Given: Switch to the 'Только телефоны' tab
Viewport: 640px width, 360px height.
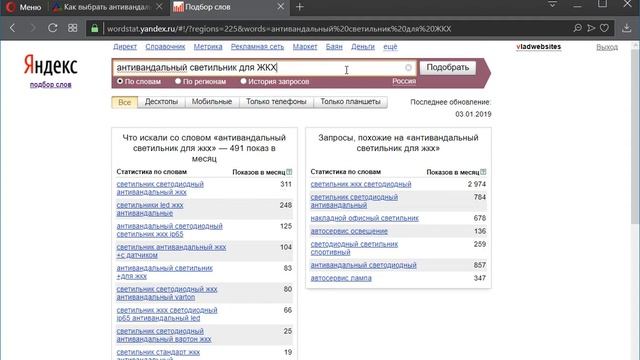Looking at the screenshot, I should [276, 102].
